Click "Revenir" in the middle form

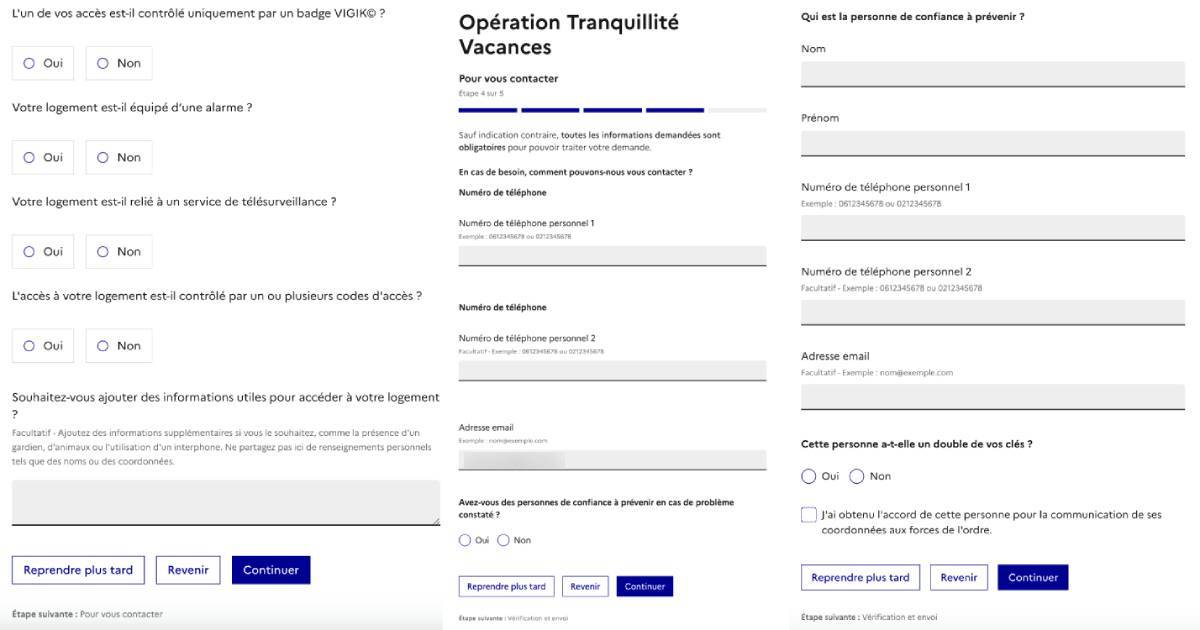point(585,586)
